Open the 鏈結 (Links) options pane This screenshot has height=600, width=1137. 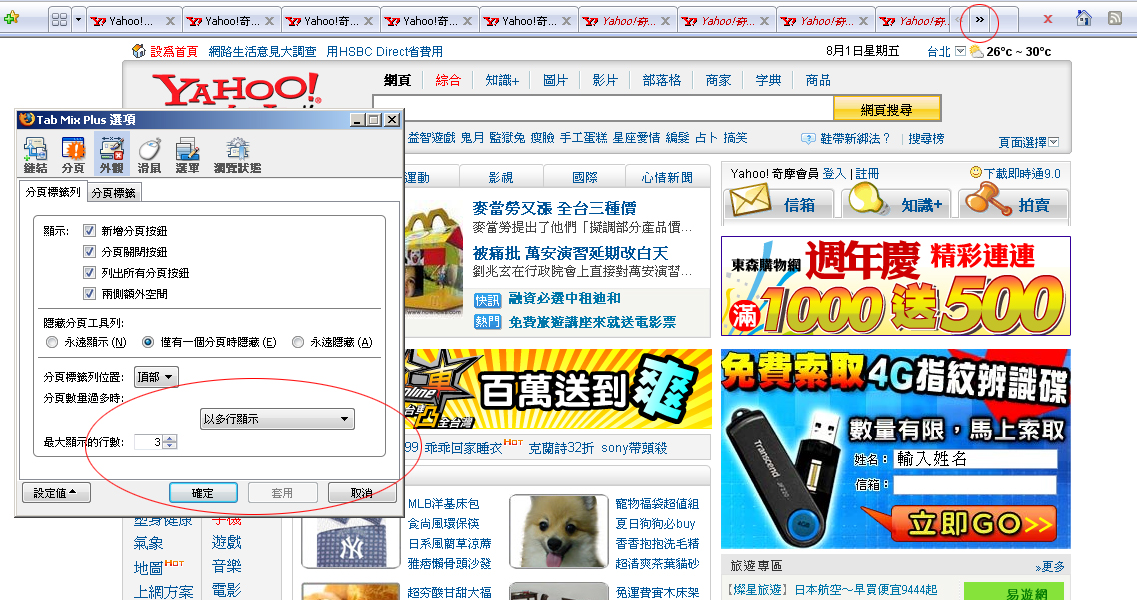click(x=36, y=155)
